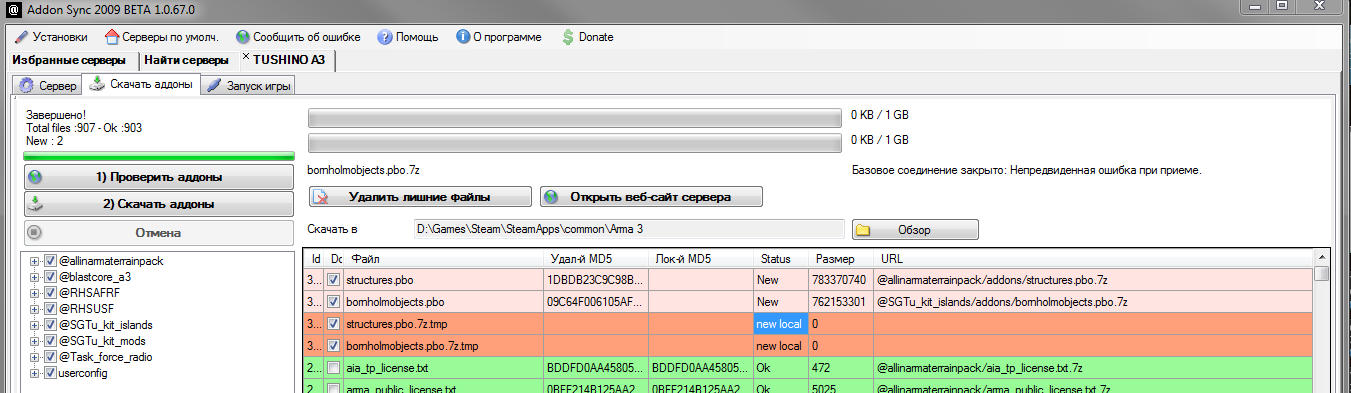Uncheck the structures.pbo.7z.tmp row checkbox

coord(334,324)
